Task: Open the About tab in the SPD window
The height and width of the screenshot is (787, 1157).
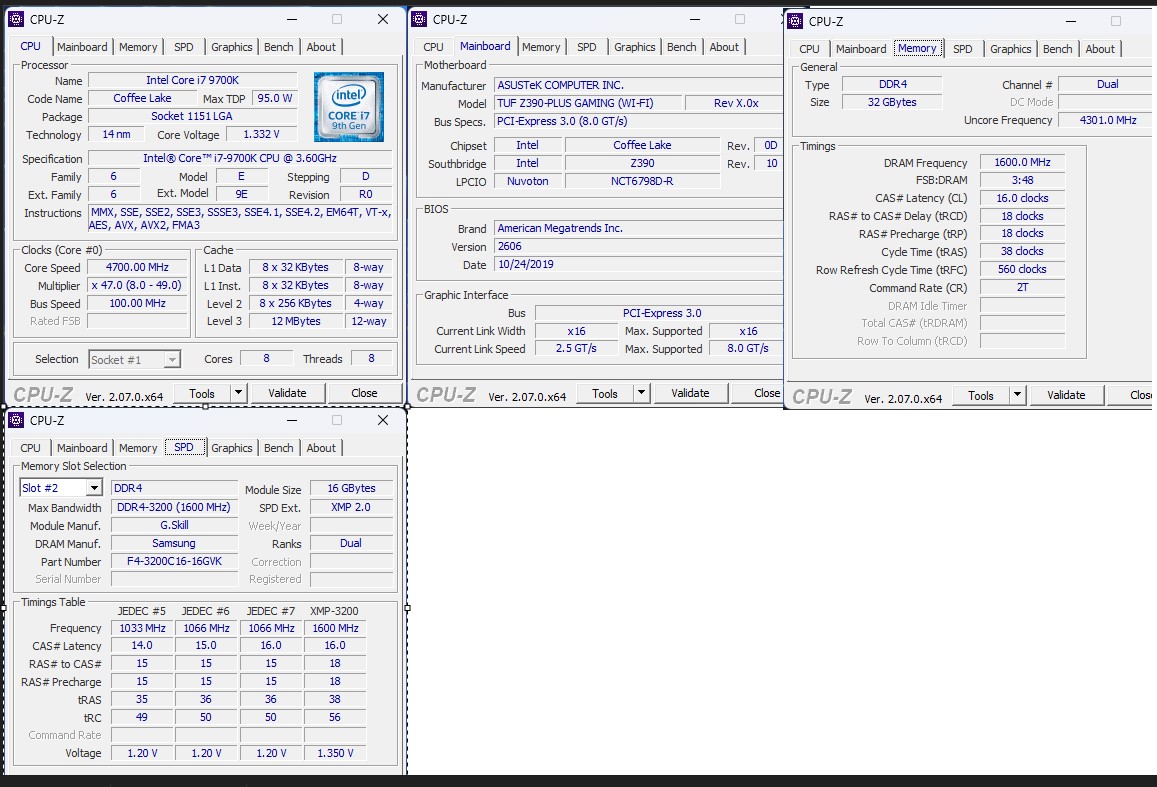Action: coord(321,448)
